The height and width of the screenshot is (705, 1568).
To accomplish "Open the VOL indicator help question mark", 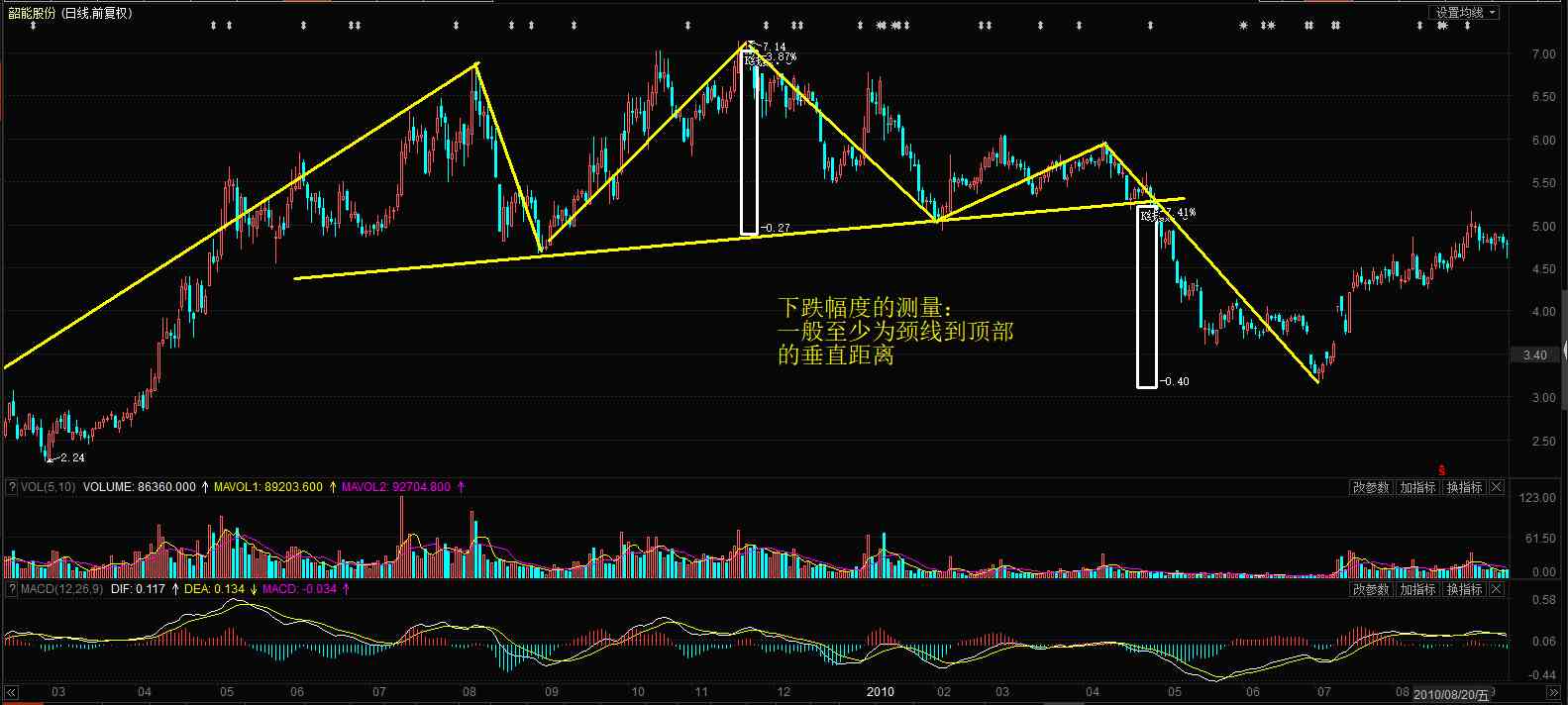I will [x=12, y=487].
